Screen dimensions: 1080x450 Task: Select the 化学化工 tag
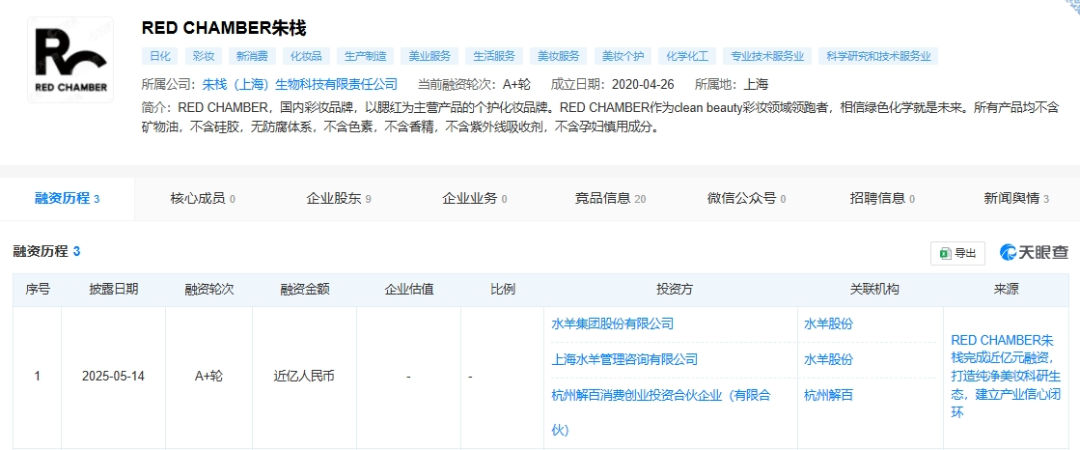click(x=687, y=57)
